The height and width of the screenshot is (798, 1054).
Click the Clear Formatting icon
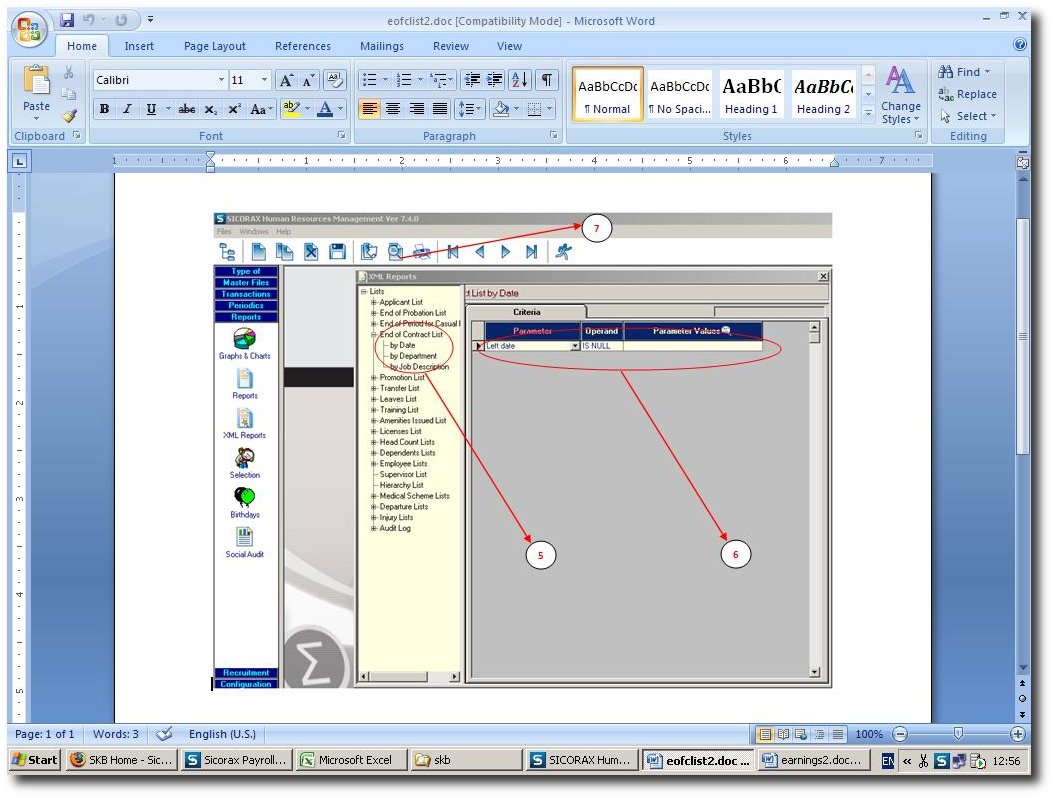pos(335,80)
